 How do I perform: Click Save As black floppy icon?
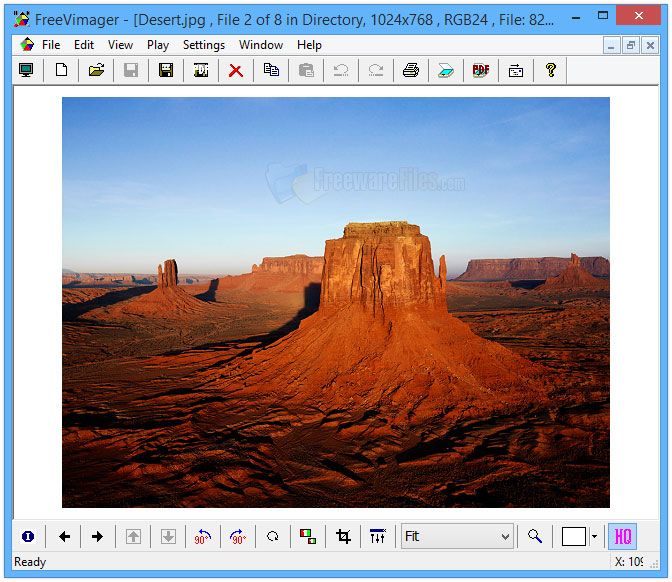coord(166,70)
